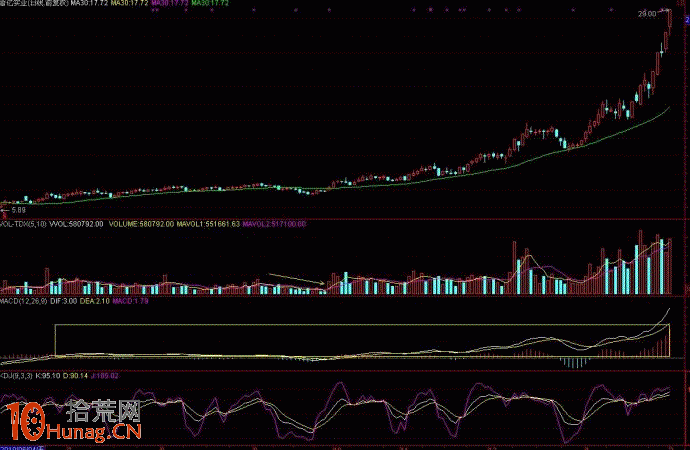Select the KDJ(9,3,3) indicator label
690x450 pixels.
(x=16, y=375)
